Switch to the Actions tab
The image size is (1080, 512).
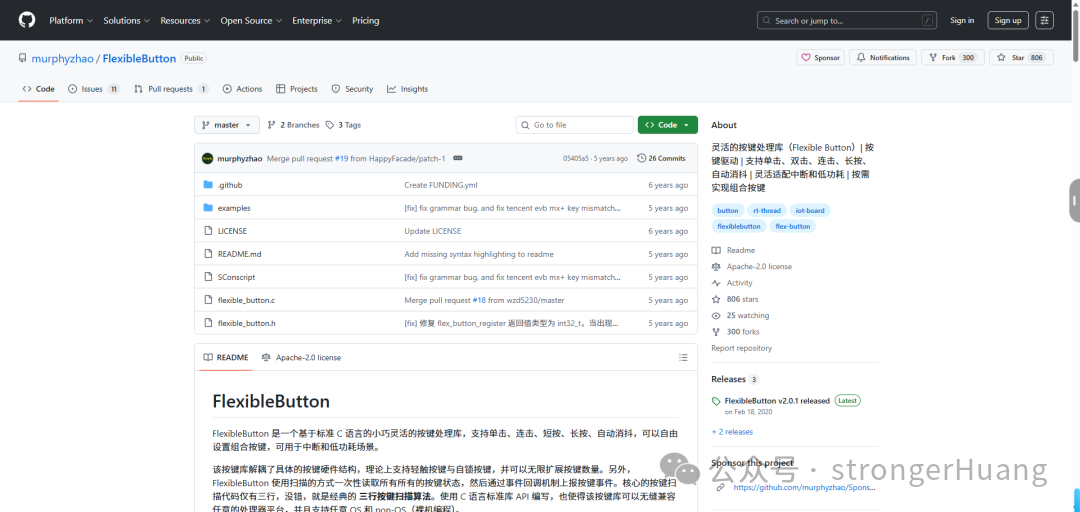tap(242, 89)
